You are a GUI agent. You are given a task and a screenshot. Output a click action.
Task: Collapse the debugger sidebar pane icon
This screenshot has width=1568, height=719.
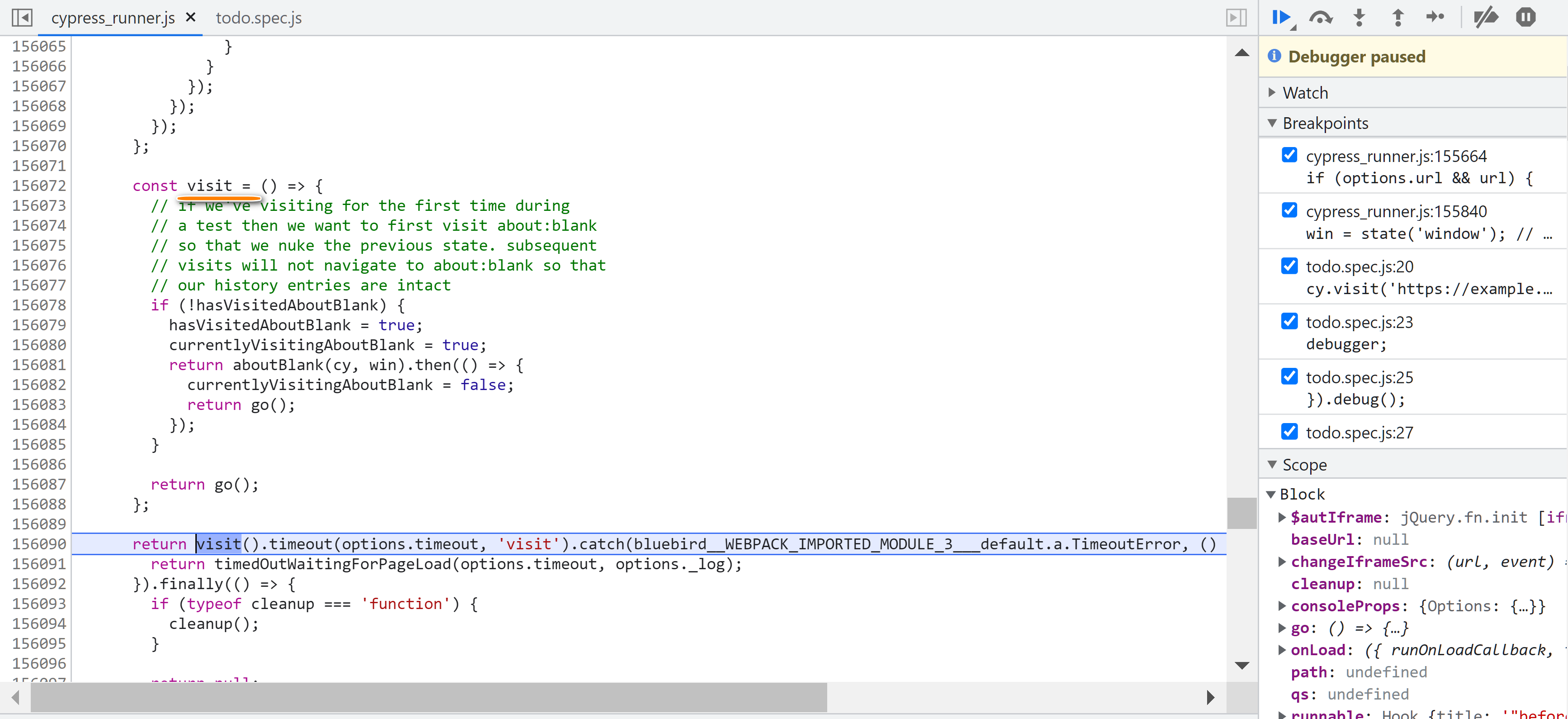click(1236, 17)
